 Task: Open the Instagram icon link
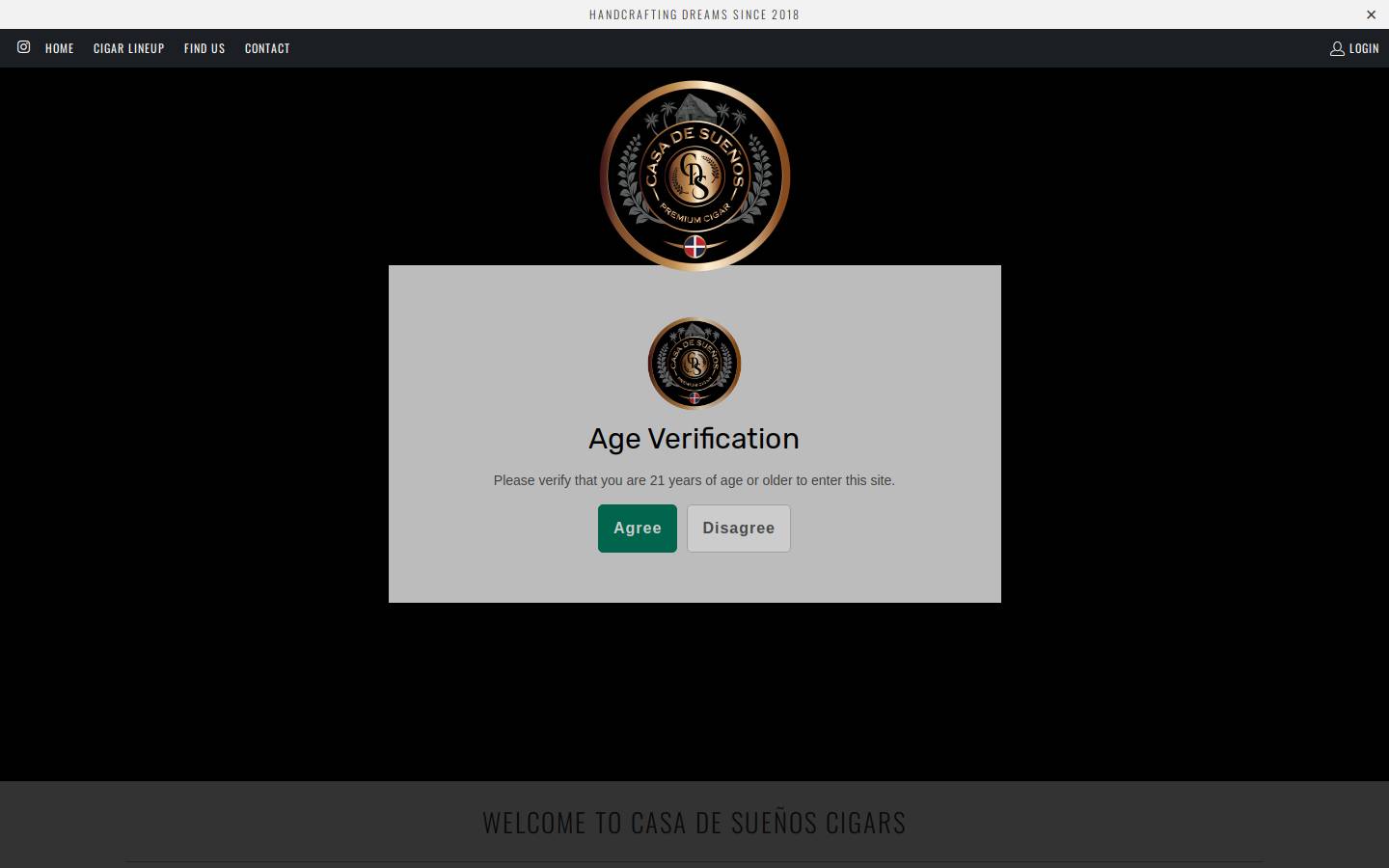click(23, 46)
